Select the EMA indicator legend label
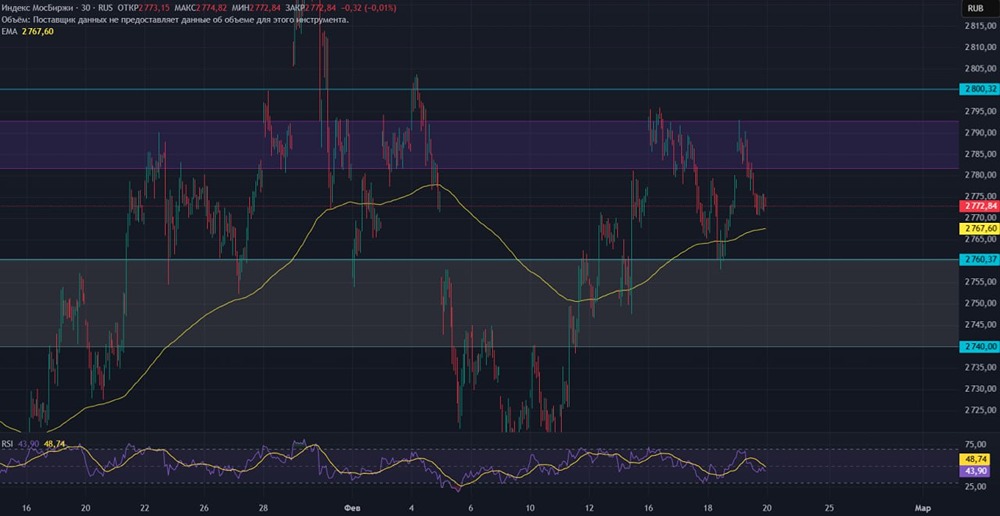Screen dimensions: 1000x516 (x=10, y=31)
